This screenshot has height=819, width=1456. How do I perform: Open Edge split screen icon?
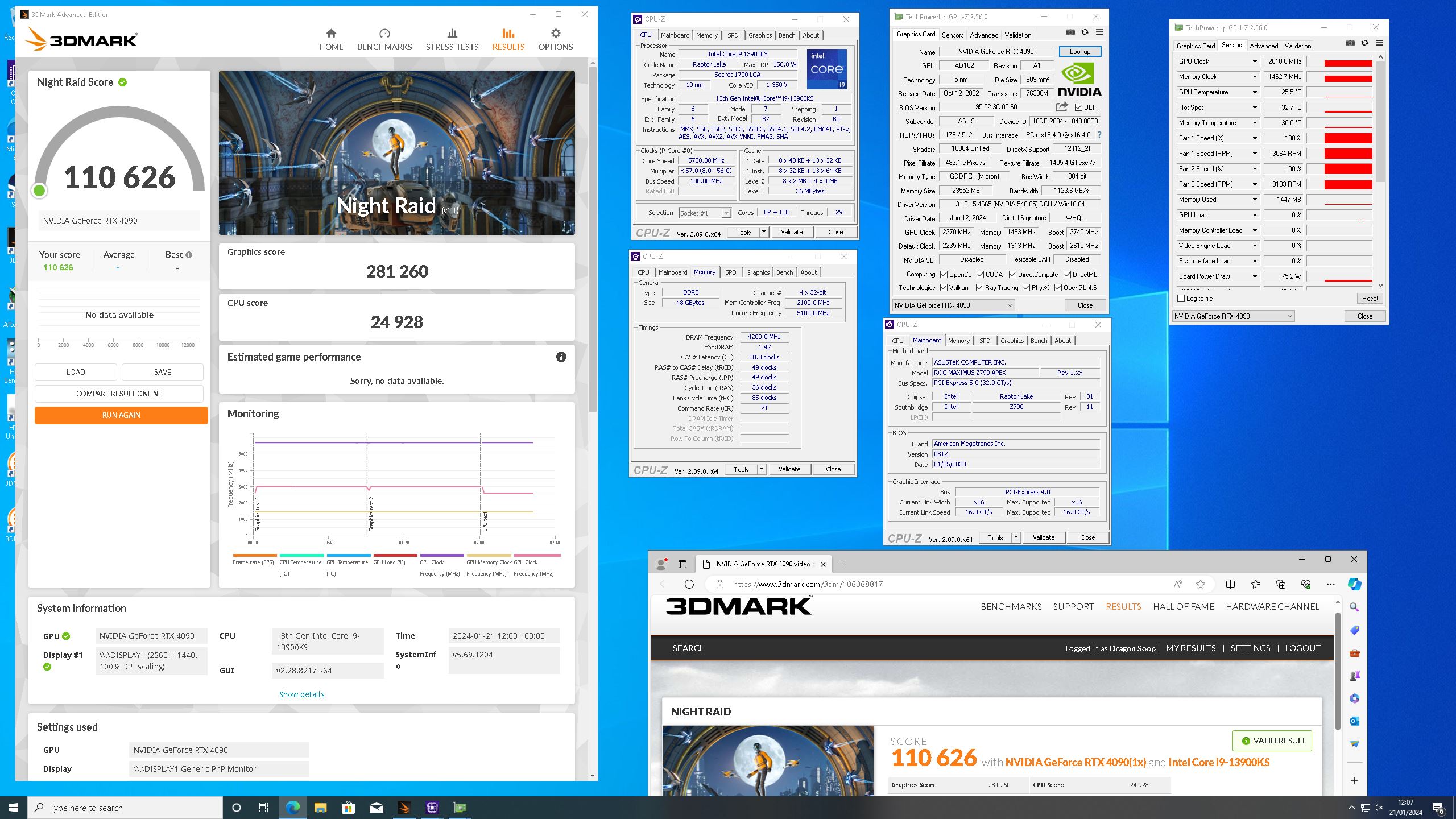(1230, 584)
